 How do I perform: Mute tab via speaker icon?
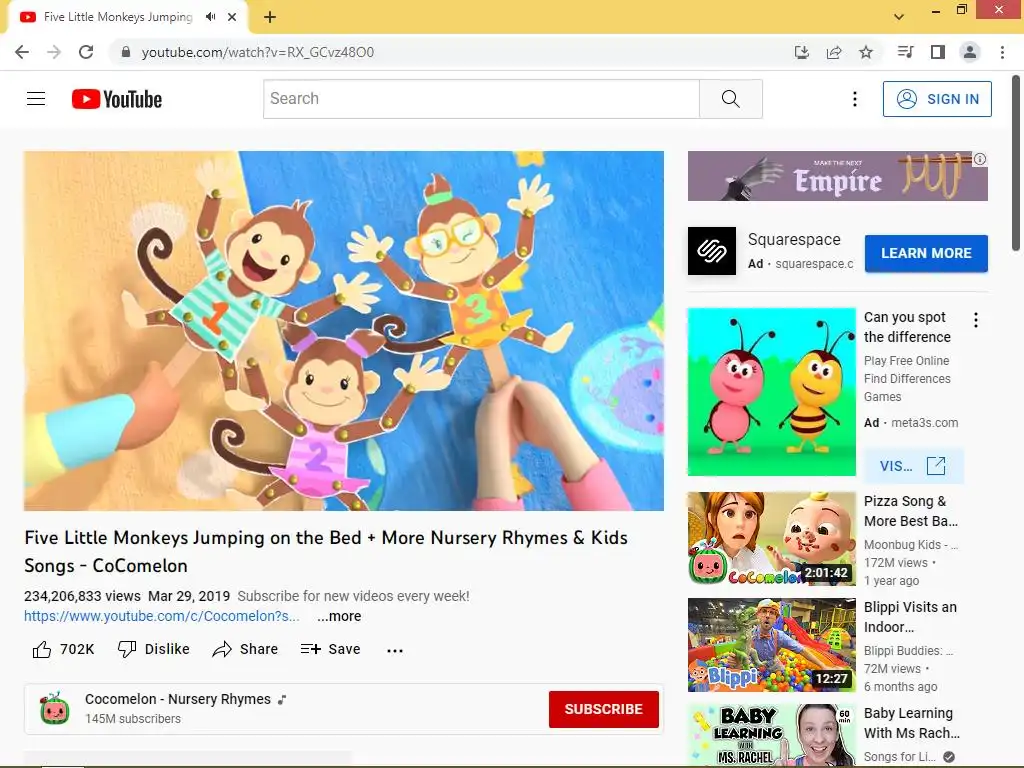[210, 17]
